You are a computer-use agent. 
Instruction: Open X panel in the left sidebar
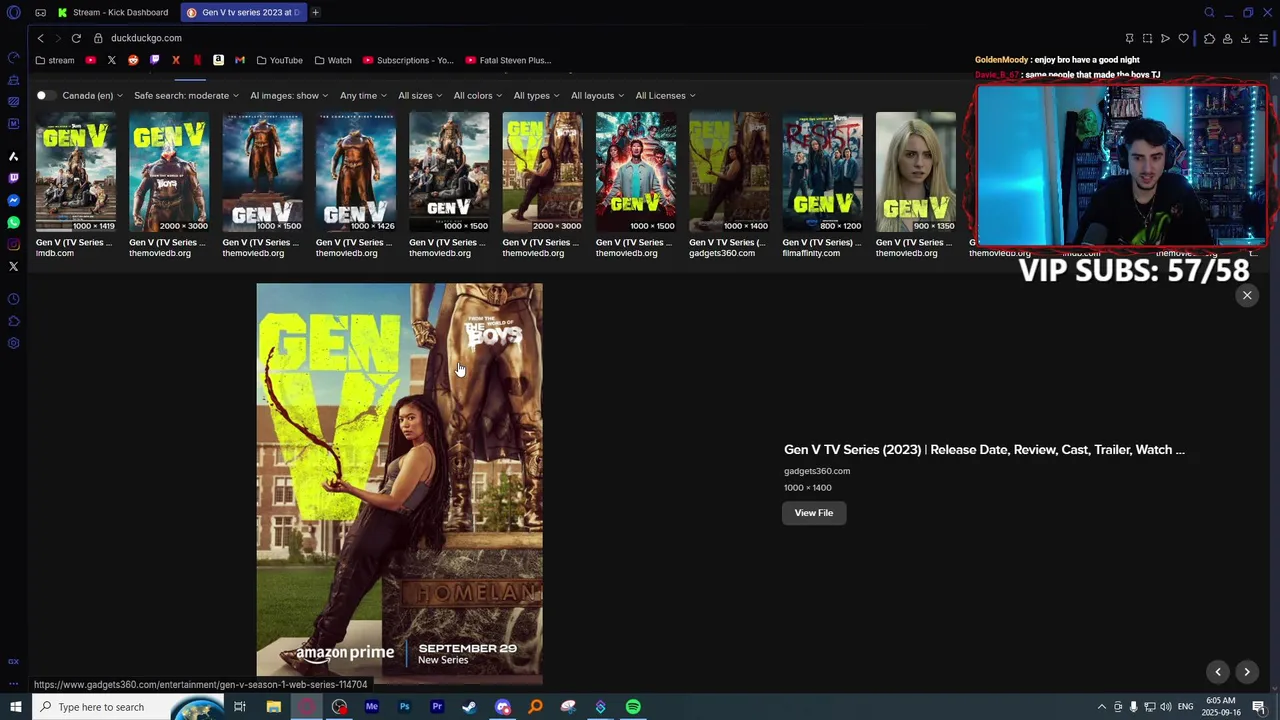14,266
